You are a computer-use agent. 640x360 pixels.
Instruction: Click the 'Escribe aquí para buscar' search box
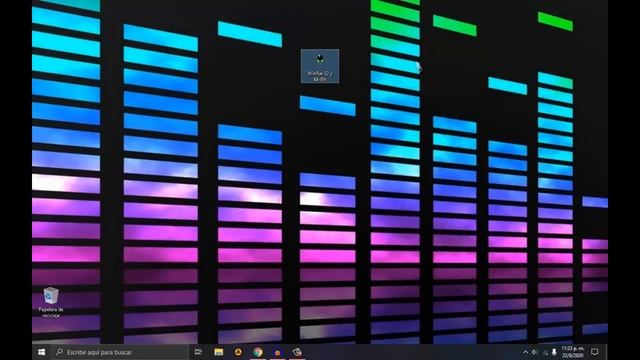click(x=121, y=352)
